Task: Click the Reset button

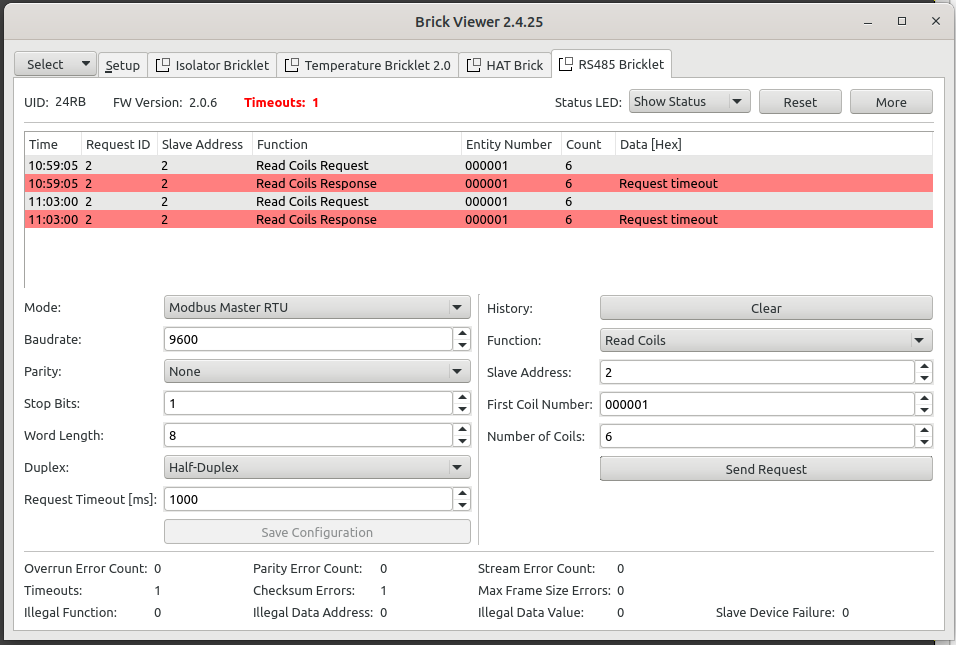Action: click(x=801, y=102)
